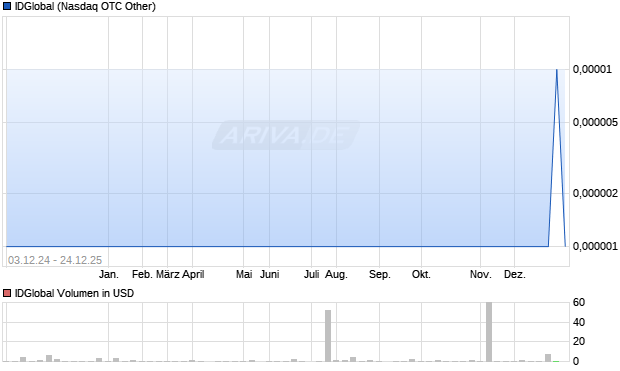Screen dimensions: 620x371
Task: Click the price spike peak in December
Action: pyautogui.click(x=557, y=70)
